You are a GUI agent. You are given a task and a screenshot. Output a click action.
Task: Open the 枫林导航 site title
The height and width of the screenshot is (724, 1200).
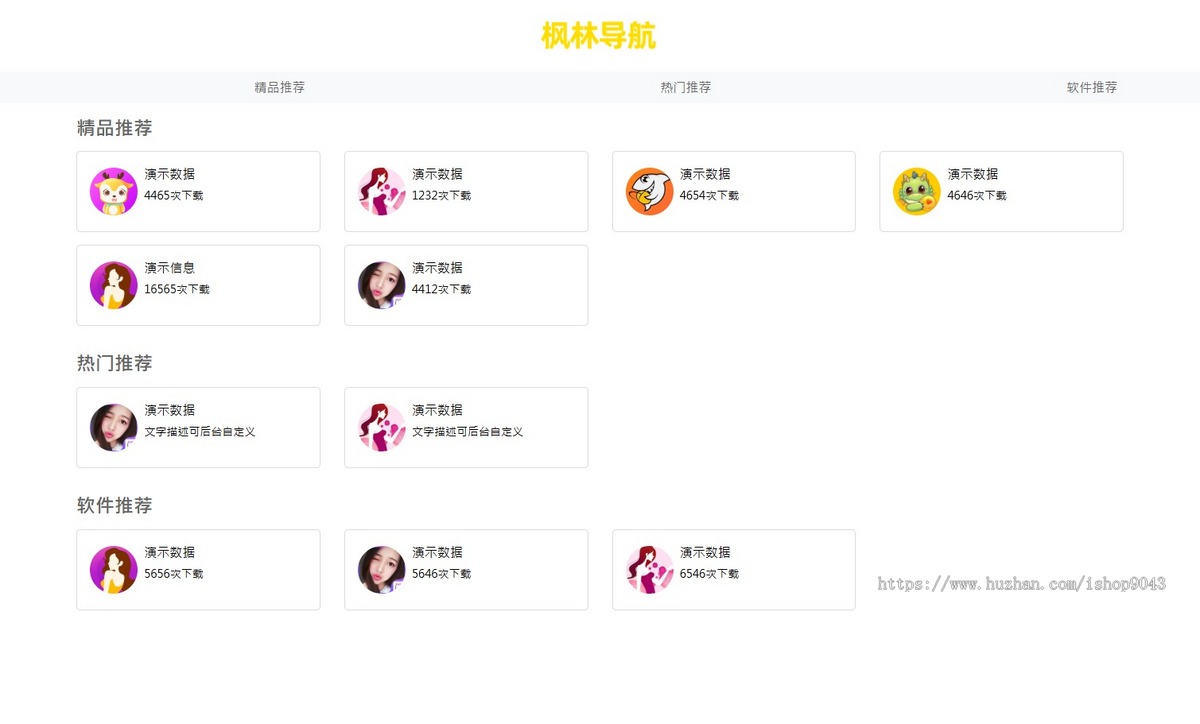click(x=599, y=36)
